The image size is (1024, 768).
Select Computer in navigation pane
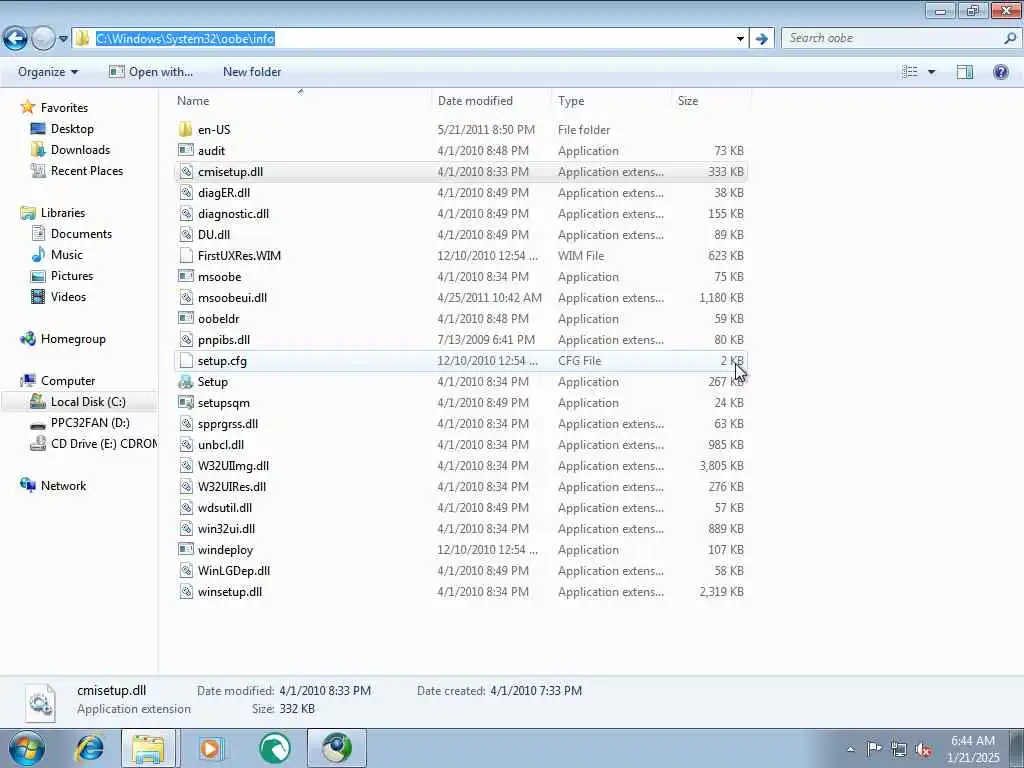68,381
